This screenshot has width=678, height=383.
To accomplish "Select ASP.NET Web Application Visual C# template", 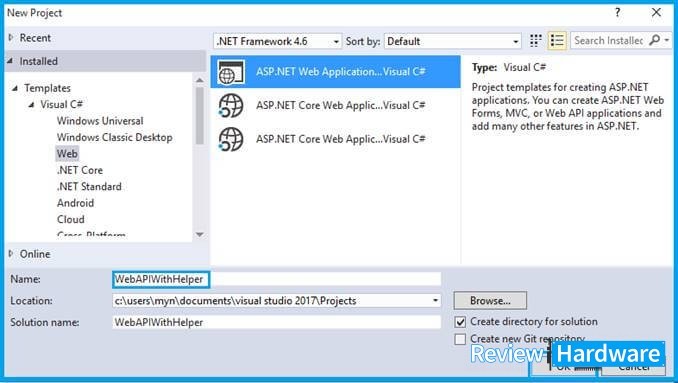I will pyautogui.click(x=336, y=72).
